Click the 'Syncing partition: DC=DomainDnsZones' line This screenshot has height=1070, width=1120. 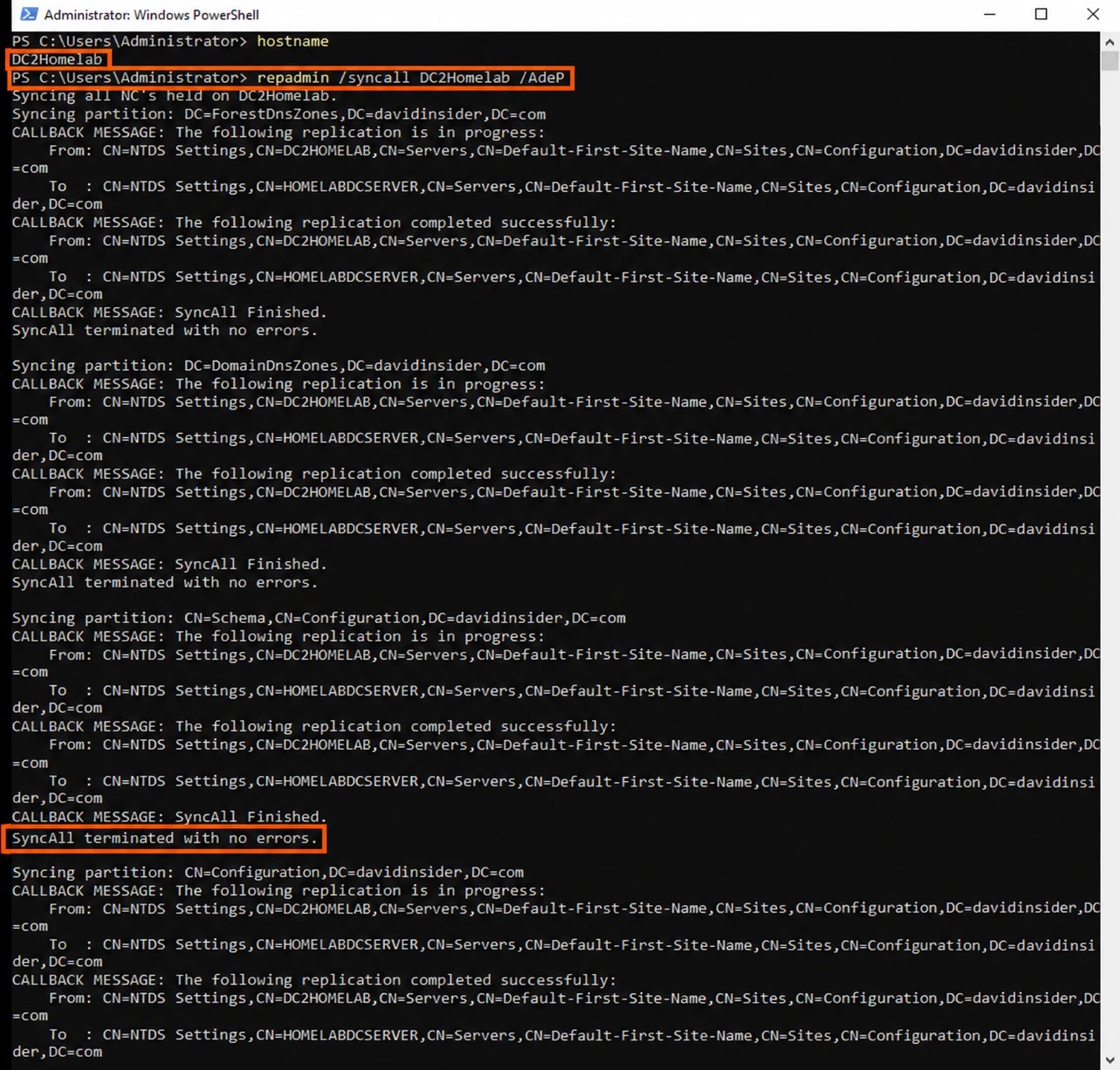pyautogui.click(x=278, y=366)
